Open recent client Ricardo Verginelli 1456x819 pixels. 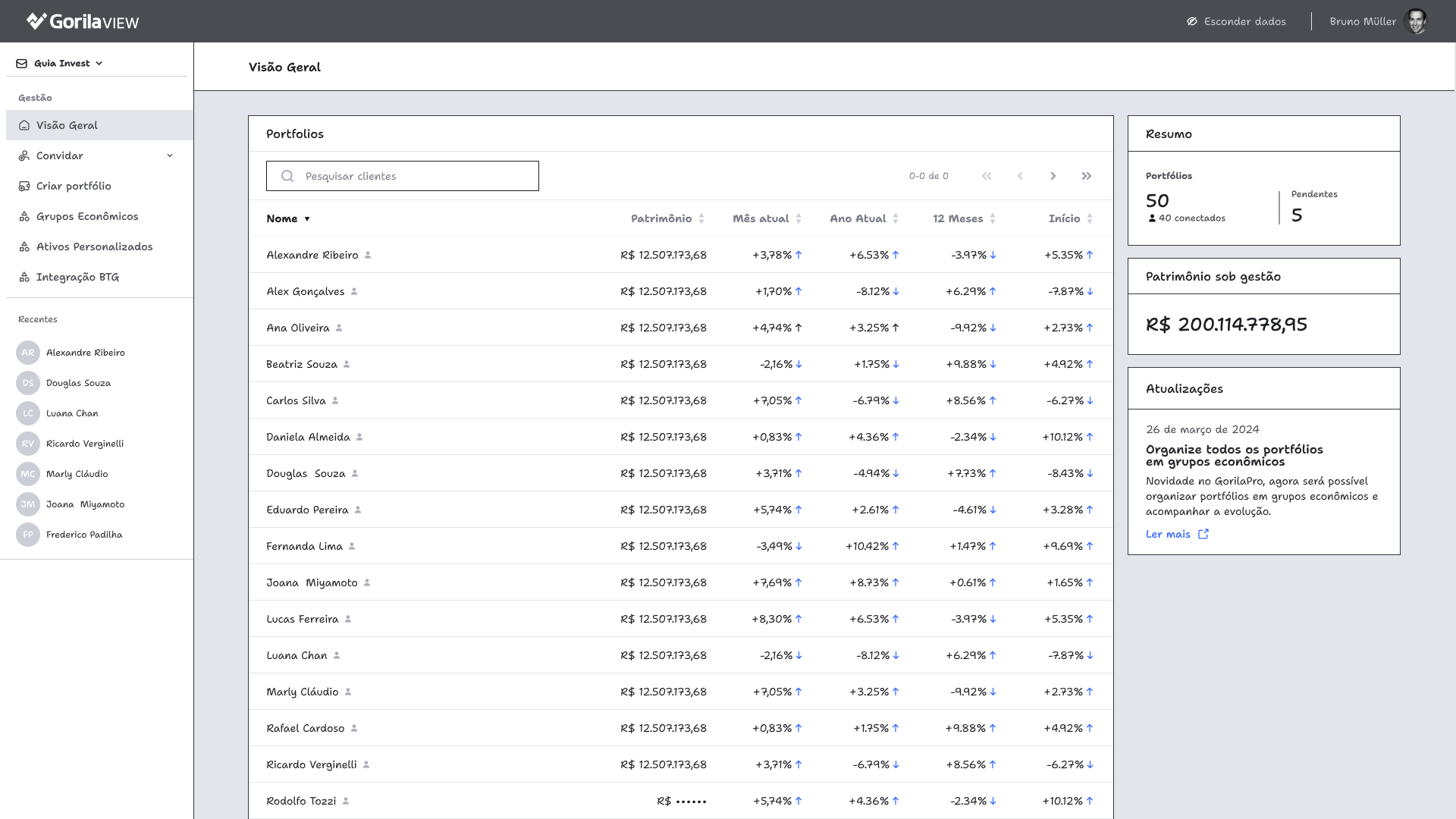click(x=85, y=444)
